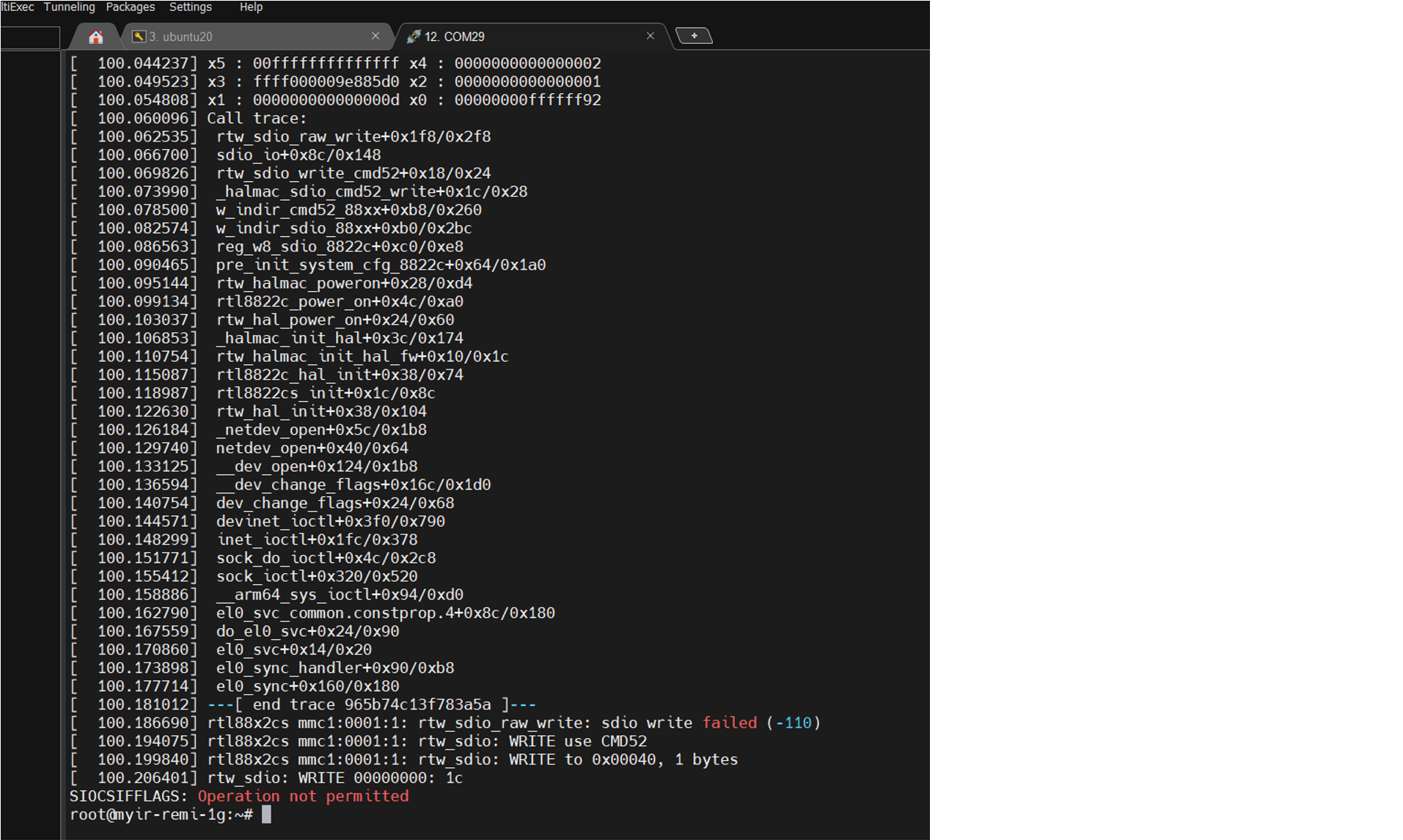Viewport: 1403px width, 840px height.
Task: Close the 3. ubuntu20 tab
Action: click(376, 36)
